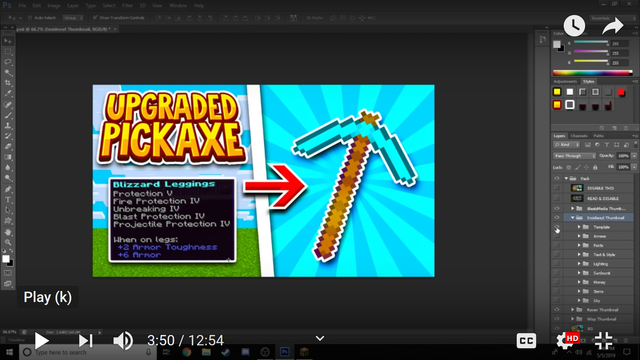Click the foreground color swatch in toolbox
This screenshot has height=360, width=640.
coord(6,259)
